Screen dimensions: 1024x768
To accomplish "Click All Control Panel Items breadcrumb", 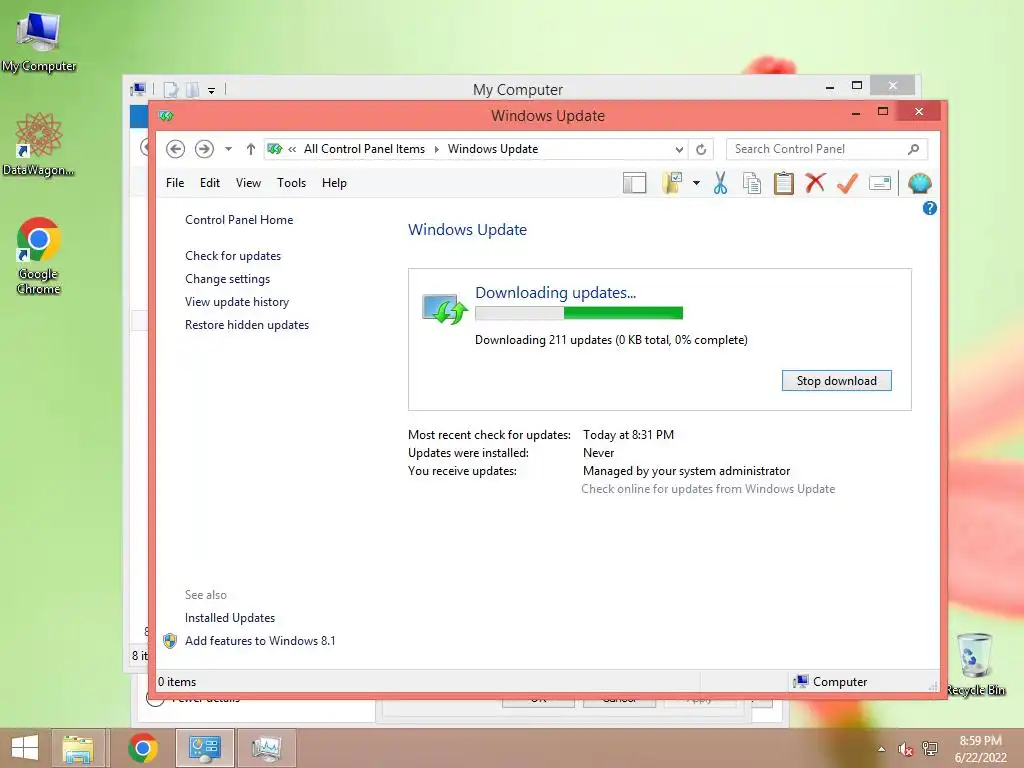I will pyautogui.click(x=364, y=149).
